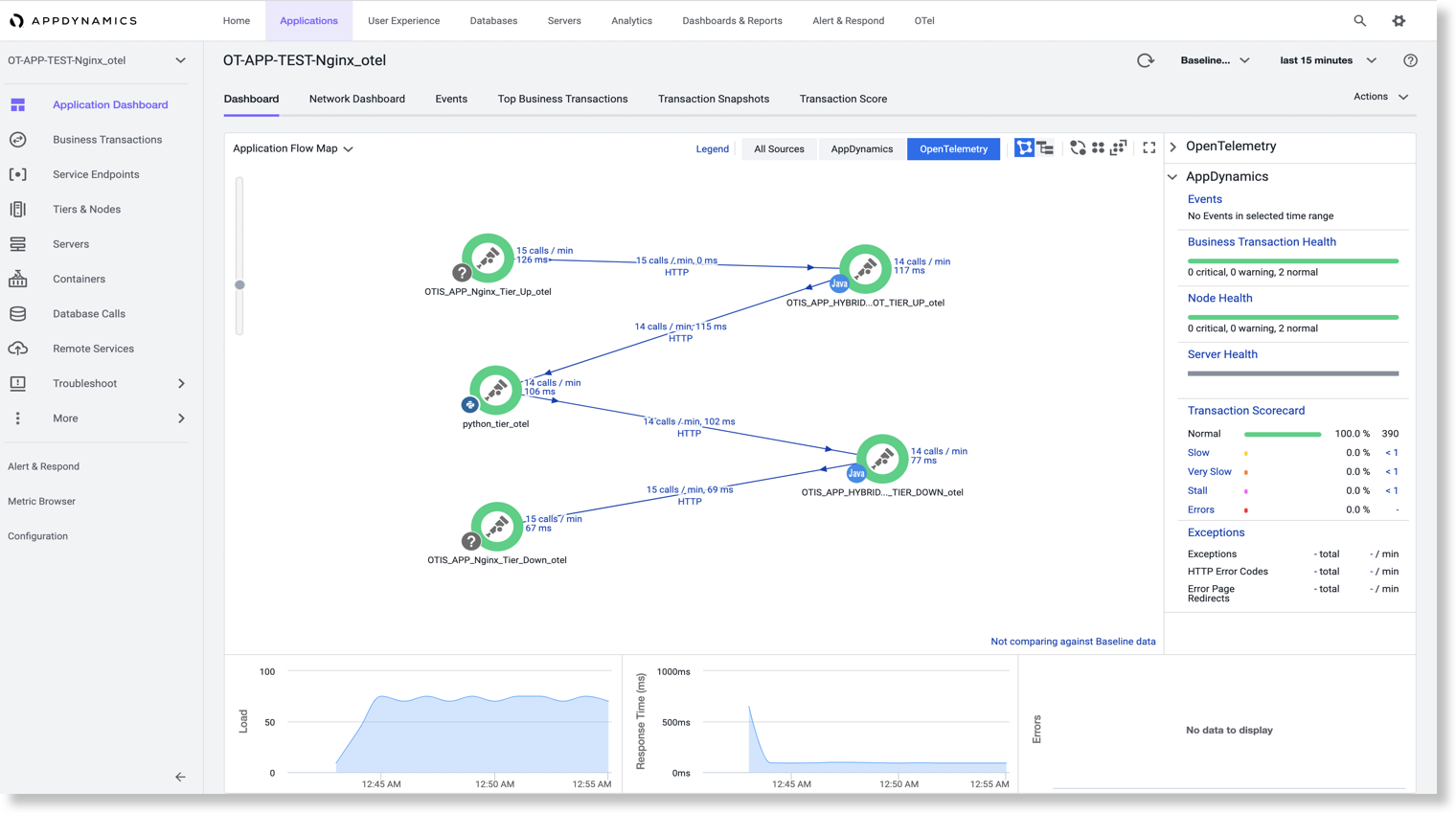Click the refresh dashboard icon
The image size is (1456, 813).
tap(1145, 60)
